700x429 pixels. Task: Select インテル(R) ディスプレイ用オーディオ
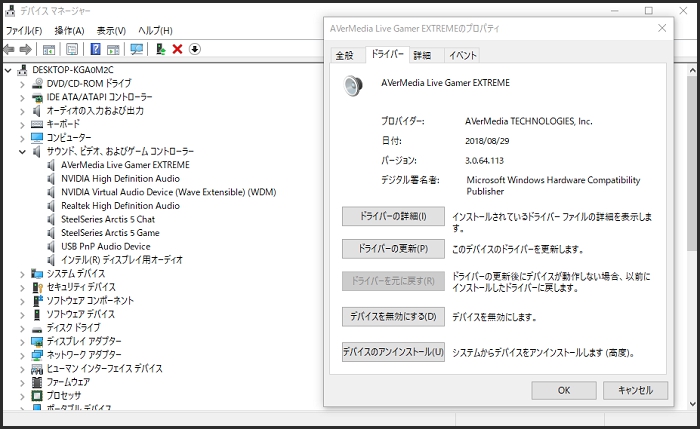[121, 260]
